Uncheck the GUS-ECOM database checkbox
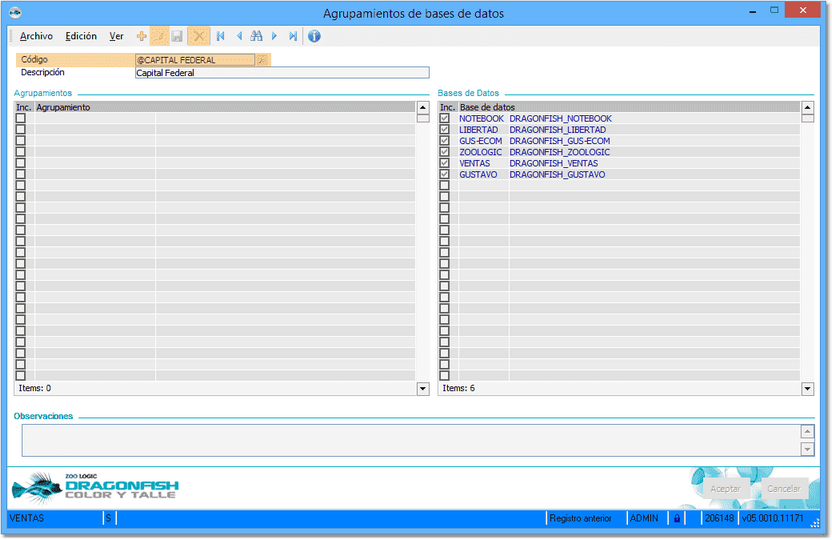The width and height of the screenshot is (832, 540). 445,141
